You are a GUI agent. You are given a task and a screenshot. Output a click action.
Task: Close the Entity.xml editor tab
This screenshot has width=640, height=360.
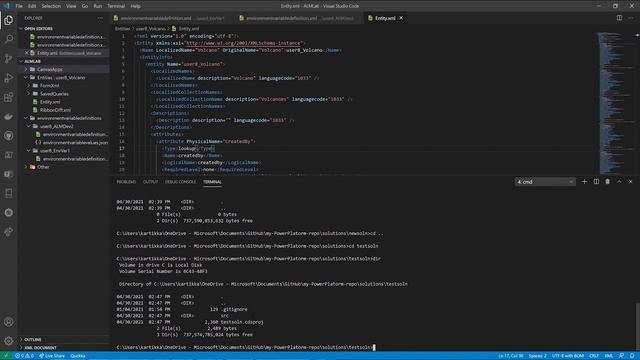tap(401, 18)
